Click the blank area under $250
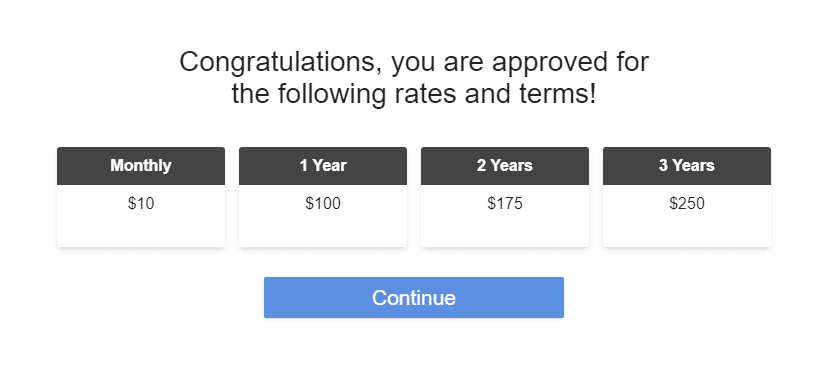The width and height of the screenshot is (830, 381). point(687,230)
